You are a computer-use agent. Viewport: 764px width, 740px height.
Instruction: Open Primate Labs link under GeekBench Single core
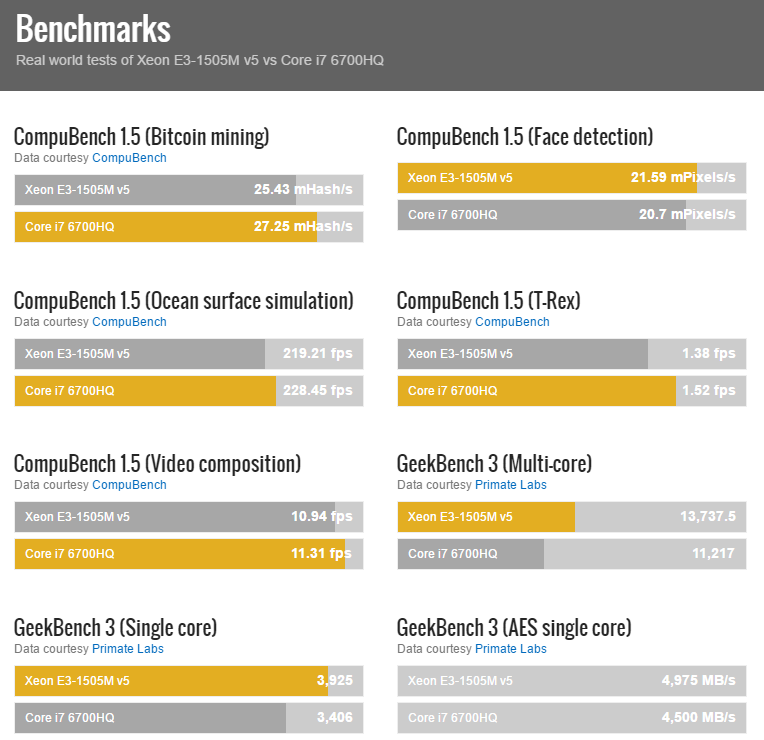pyautogui.click(x=127, y=649)
